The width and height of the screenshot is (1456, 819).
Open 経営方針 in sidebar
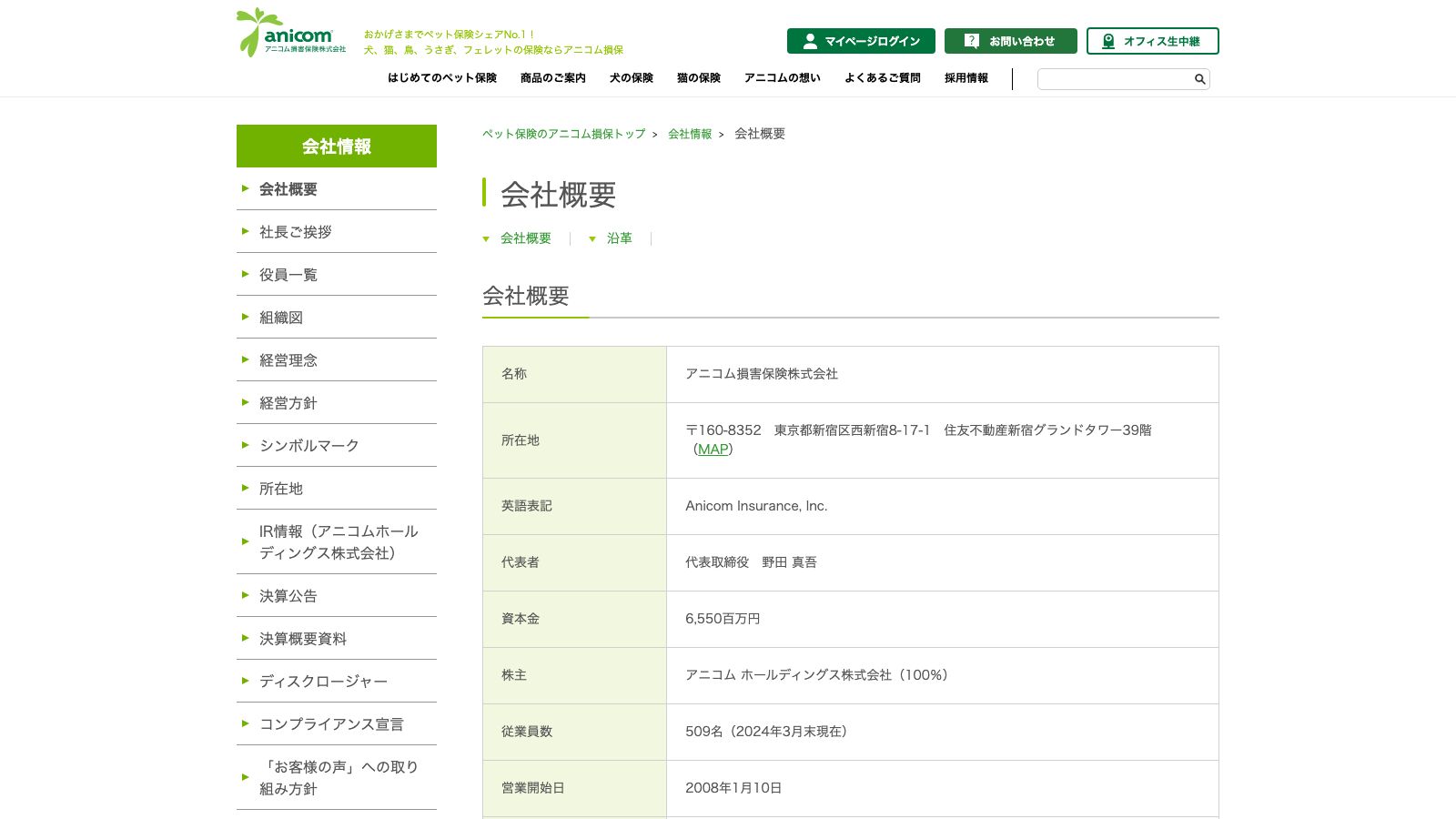[x=337, y=403]
